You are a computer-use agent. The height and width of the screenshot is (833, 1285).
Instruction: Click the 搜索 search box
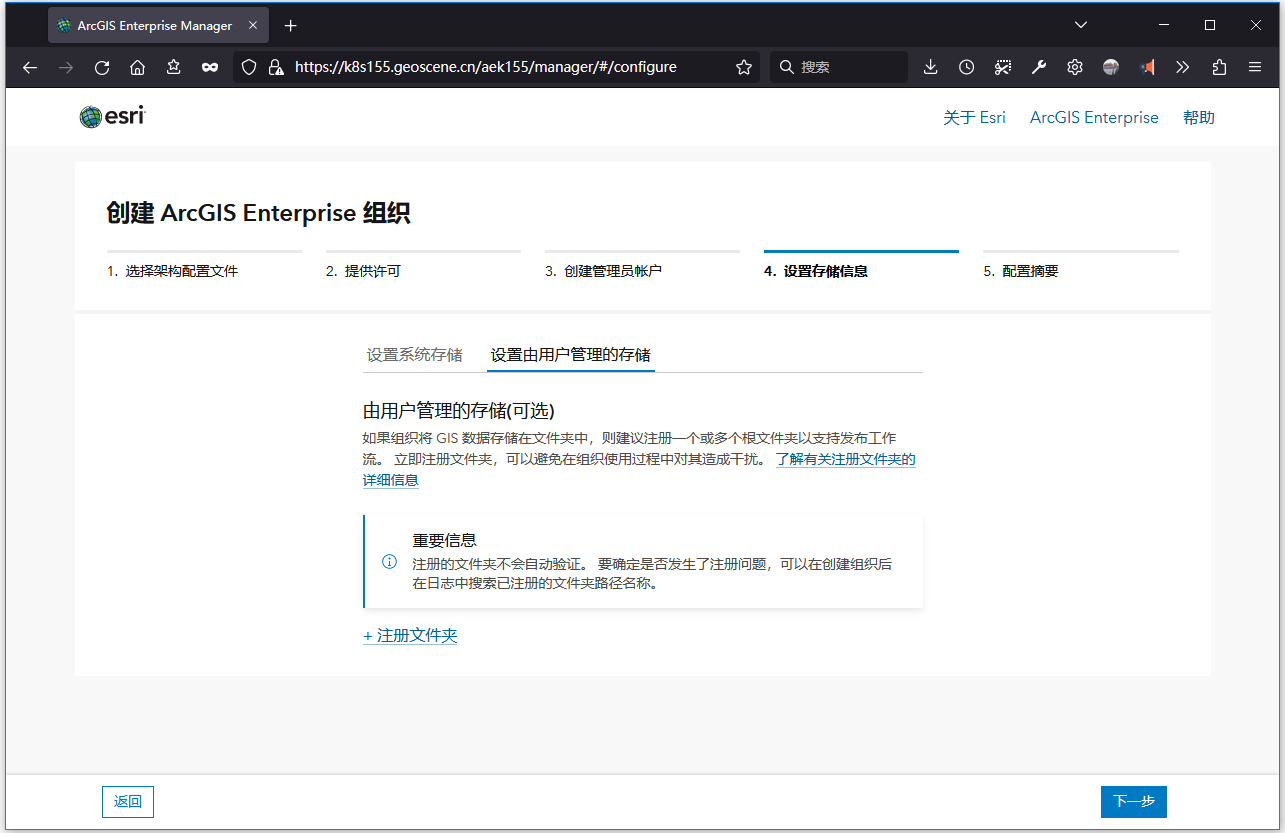840,67
